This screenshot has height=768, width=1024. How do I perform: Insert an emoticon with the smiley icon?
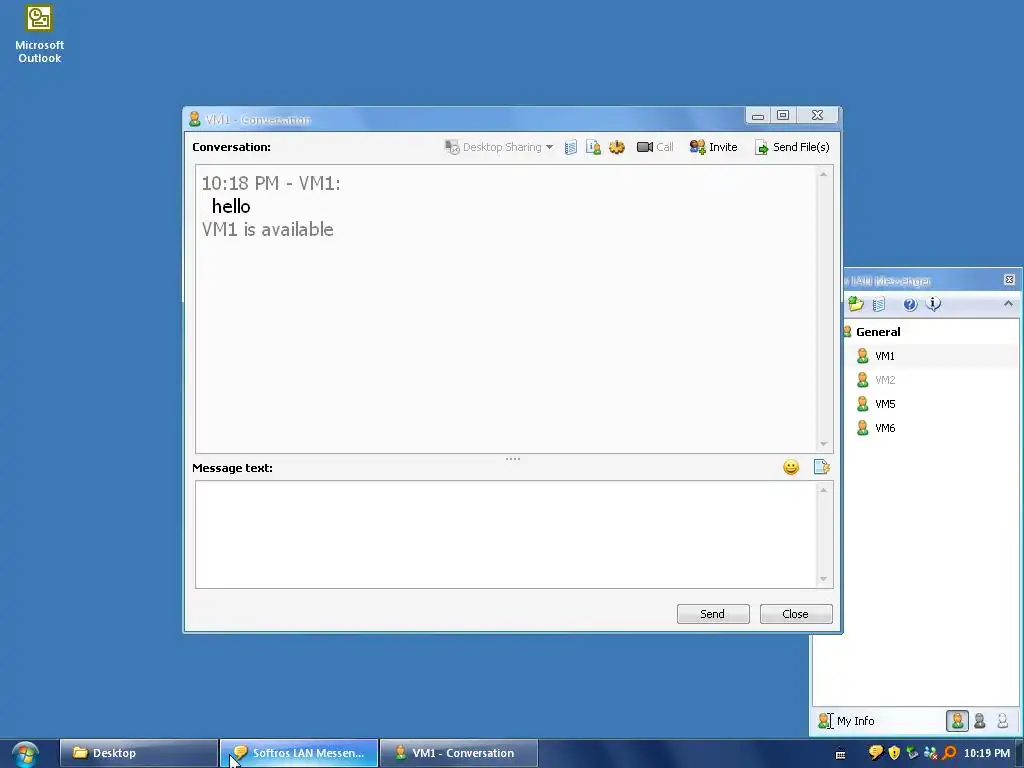point(791,467)
